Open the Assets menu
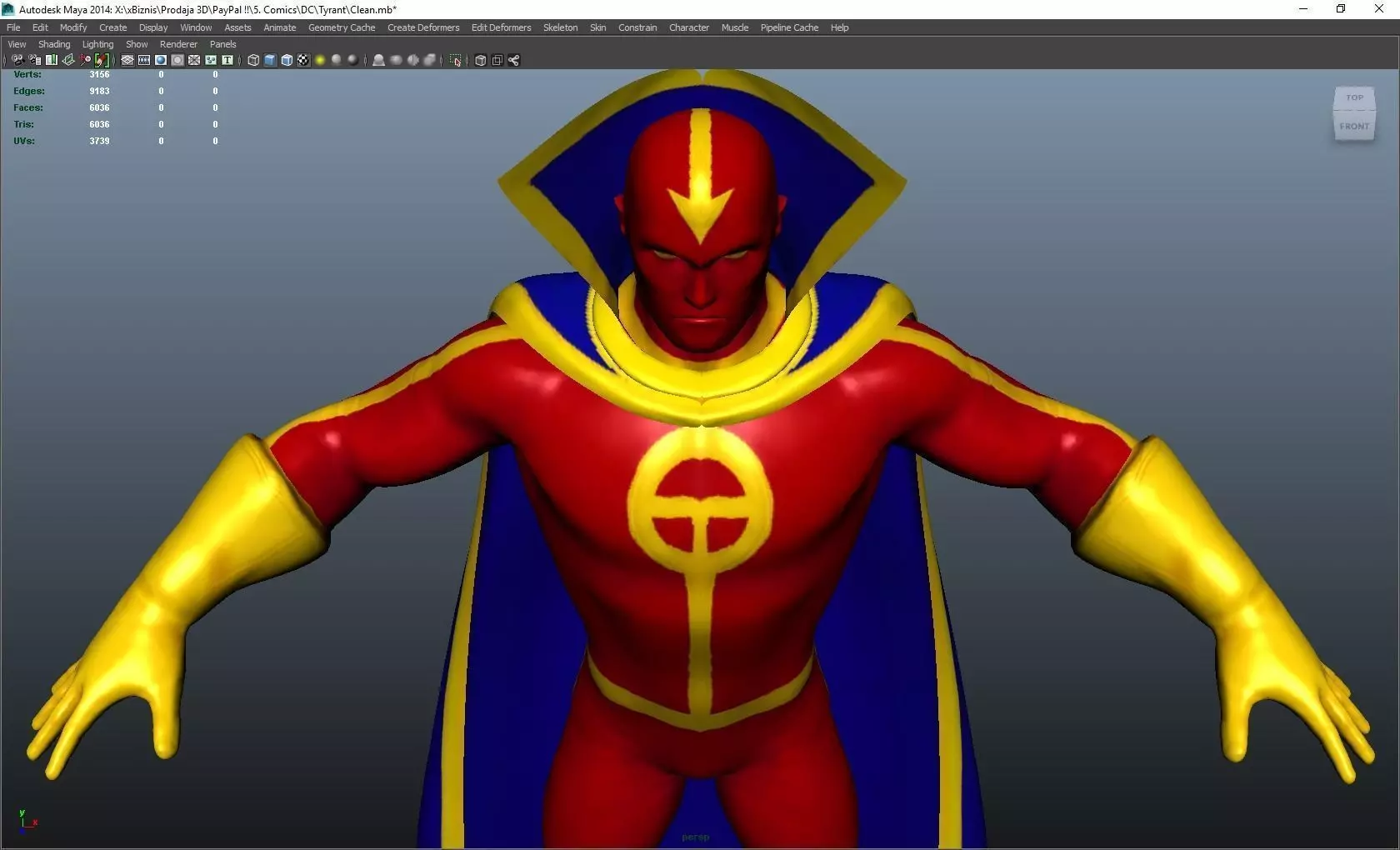The height and width of the screenshot is (850, 1400). [237, 27]
